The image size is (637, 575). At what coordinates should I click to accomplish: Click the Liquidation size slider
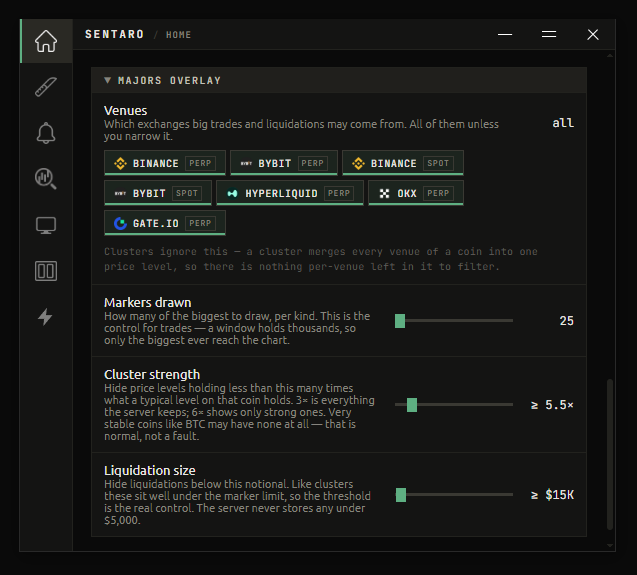pyautogui.click(x=454, y=495)
